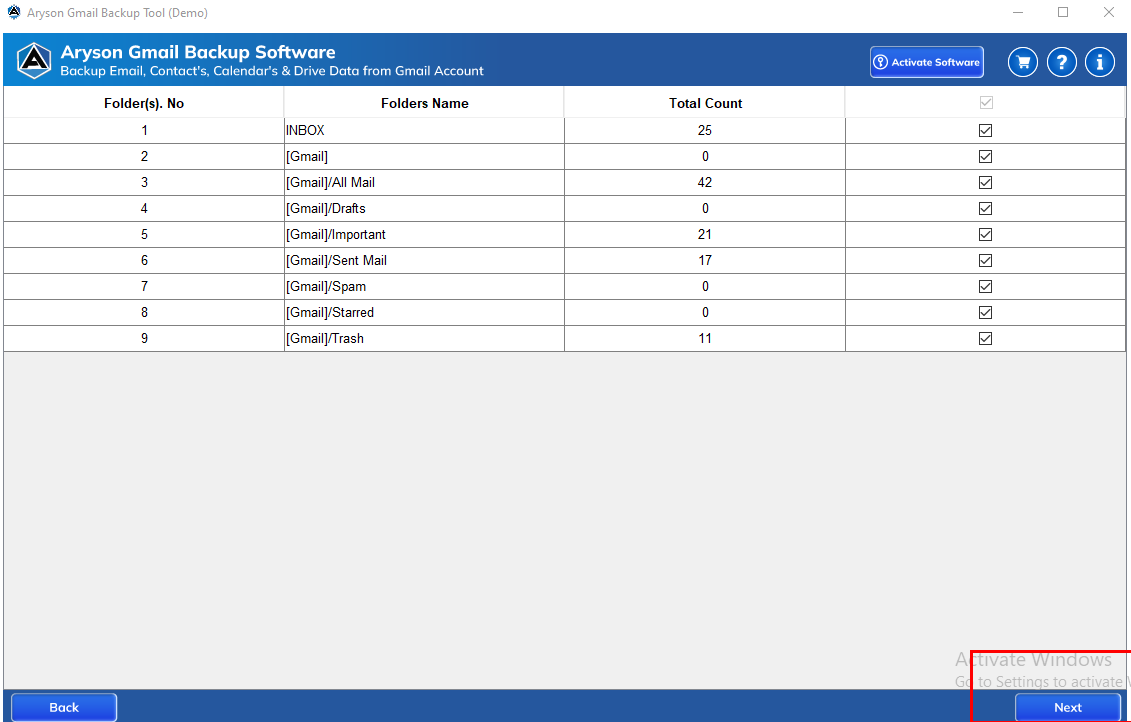Image resolution: width=1131 pixels, height=722 pixels.
Task: Uncheck the [Gmail]/Trash checkbox
Action: point(985,338)
